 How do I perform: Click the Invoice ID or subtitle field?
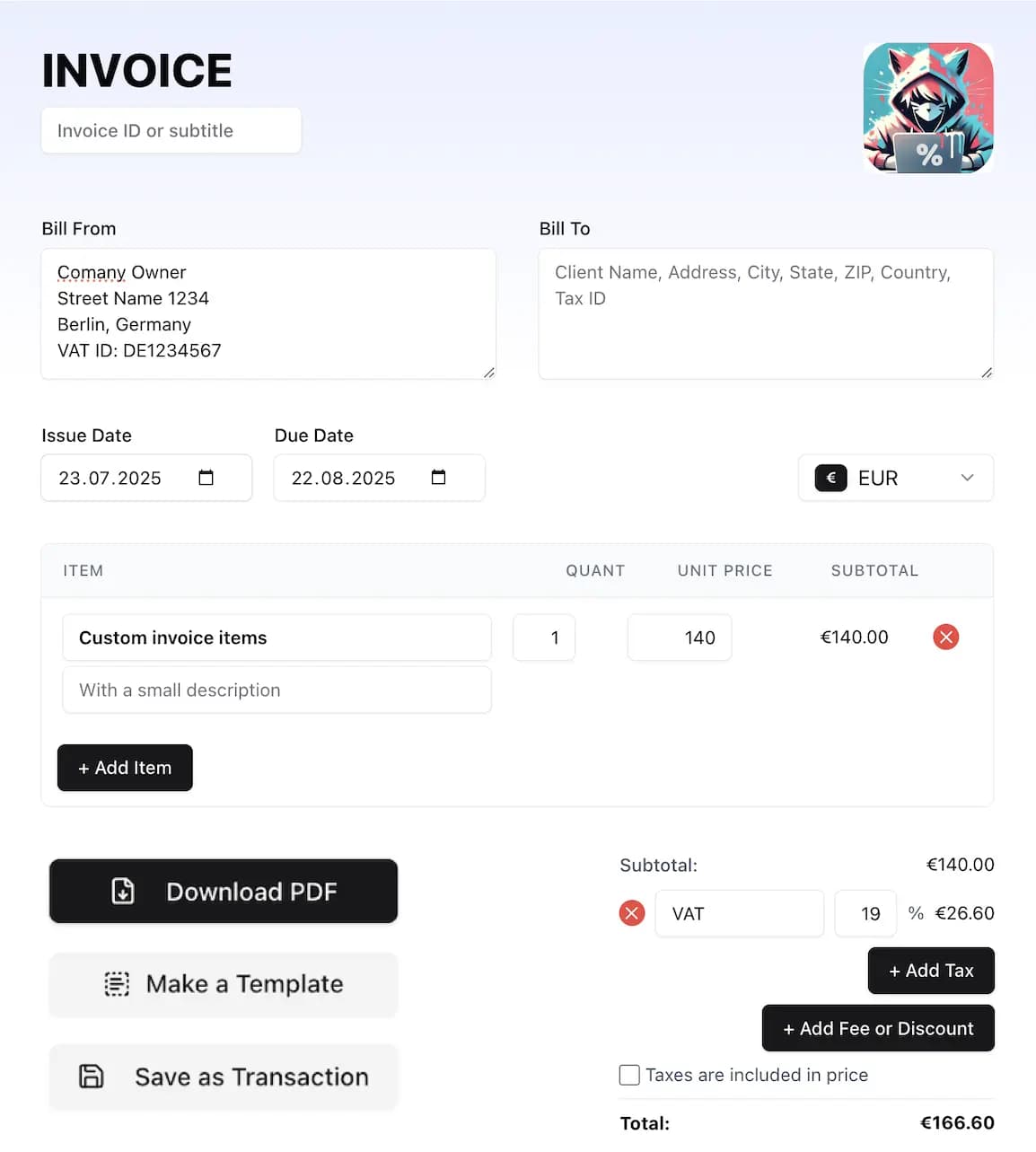pos(171,130)
